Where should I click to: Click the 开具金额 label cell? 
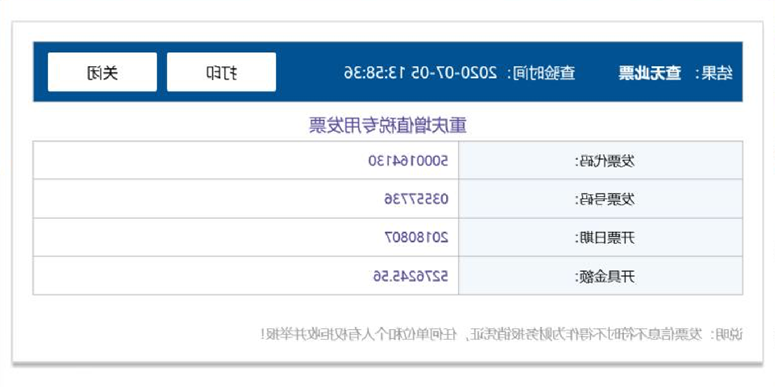[601, 276]
